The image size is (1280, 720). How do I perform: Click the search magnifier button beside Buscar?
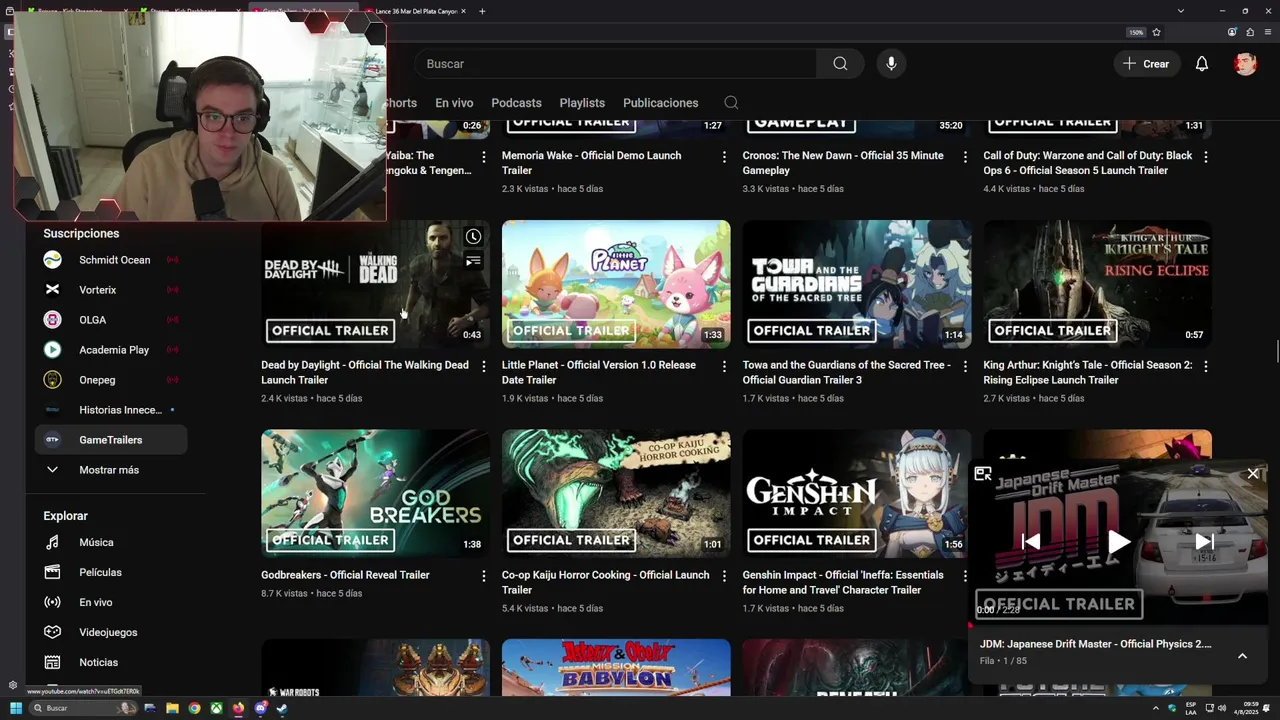point(840,63)
